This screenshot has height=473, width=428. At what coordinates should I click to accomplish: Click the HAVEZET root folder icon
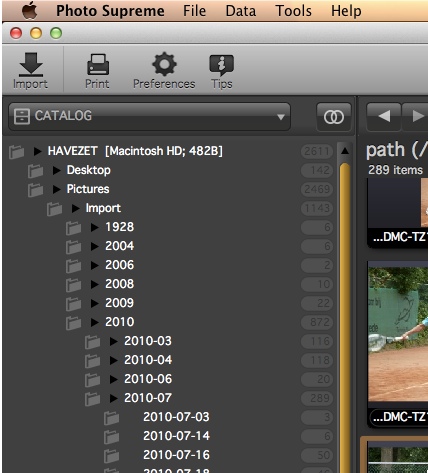click(17, 151)
